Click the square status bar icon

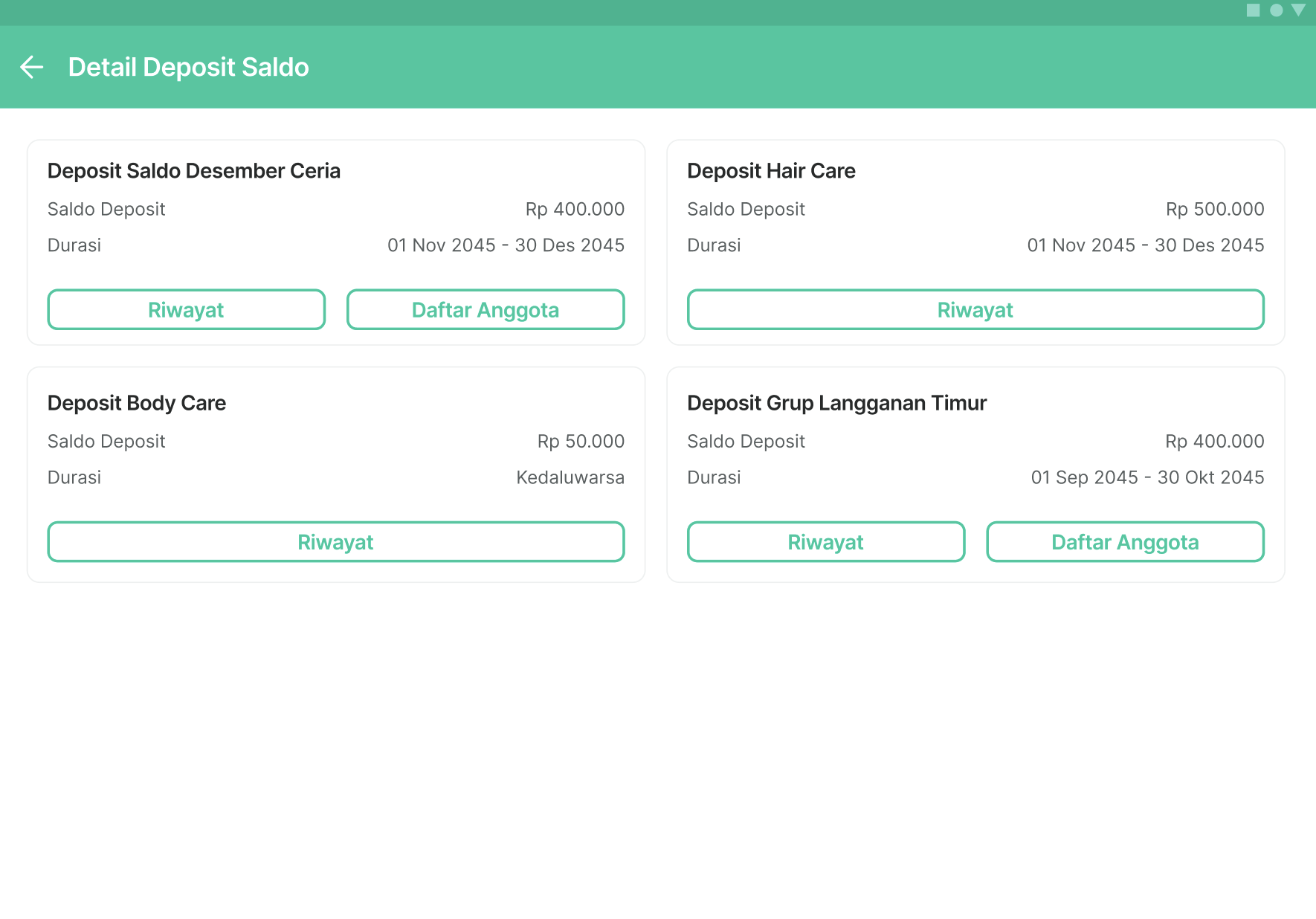click(x=1254, y=10)
